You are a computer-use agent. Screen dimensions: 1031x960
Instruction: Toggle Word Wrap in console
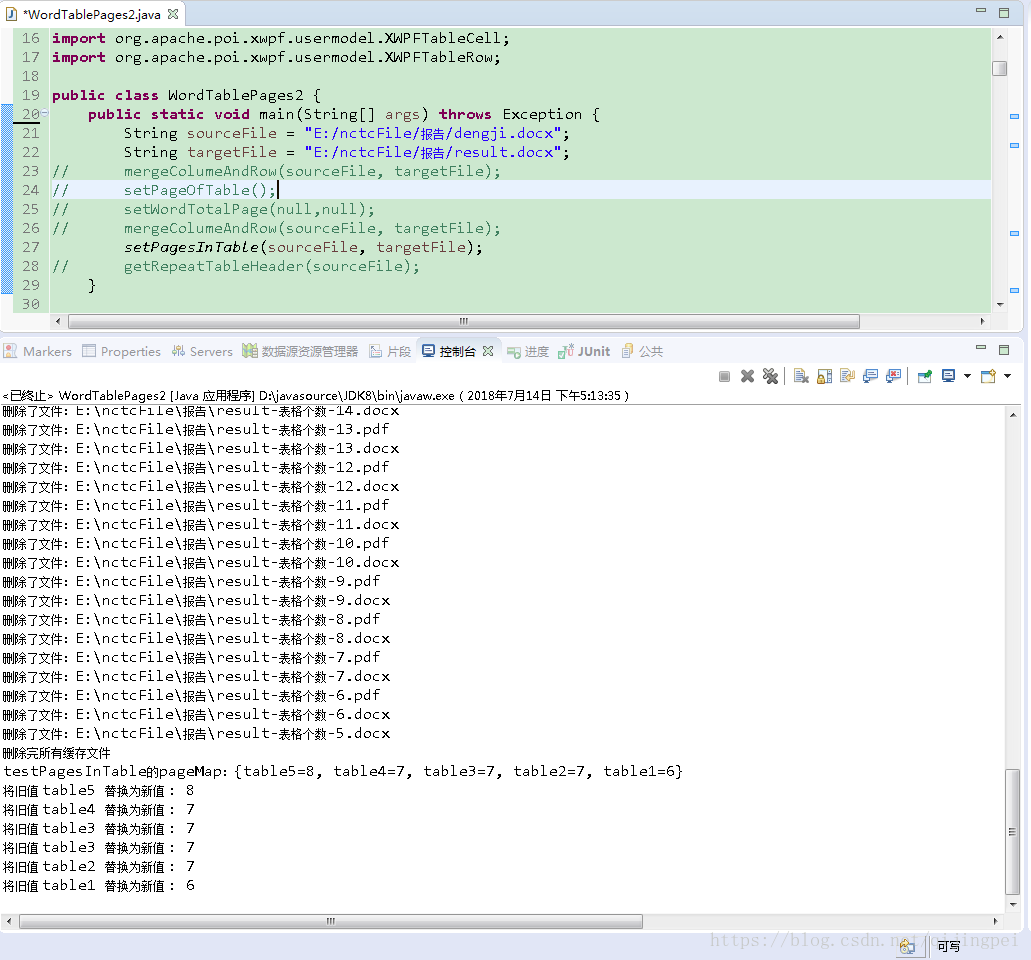point(848,376)
